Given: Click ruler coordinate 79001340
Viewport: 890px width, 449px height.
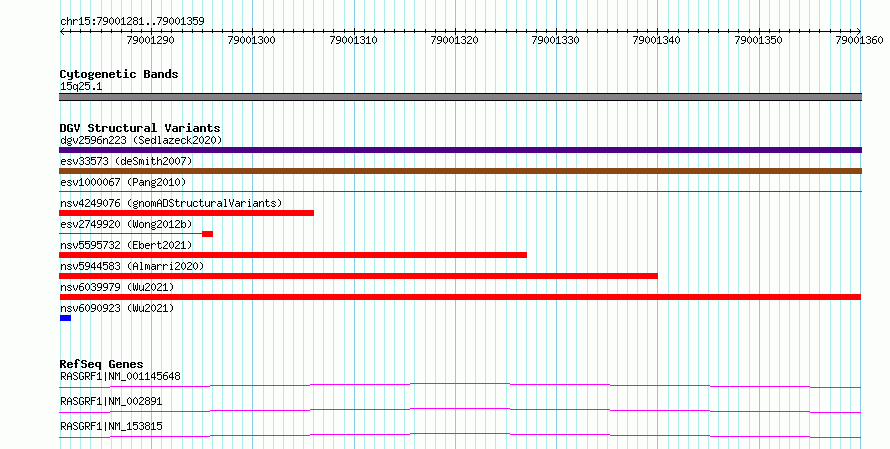Looking at the screenshot, I should pyautogui.click(x=657, y=40).
